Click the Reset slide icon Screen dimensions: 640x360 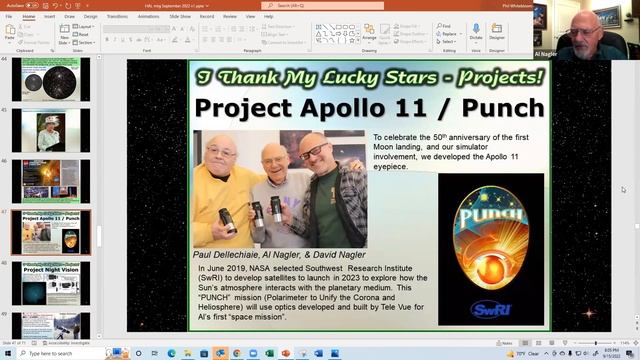pyautogui.click(x=81, y=35)
